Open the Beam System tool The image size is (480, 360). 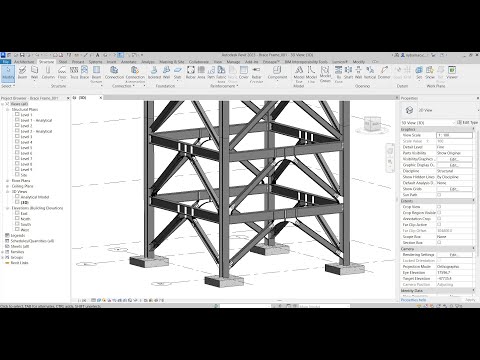pyautogui.click(x=96, y=74)
